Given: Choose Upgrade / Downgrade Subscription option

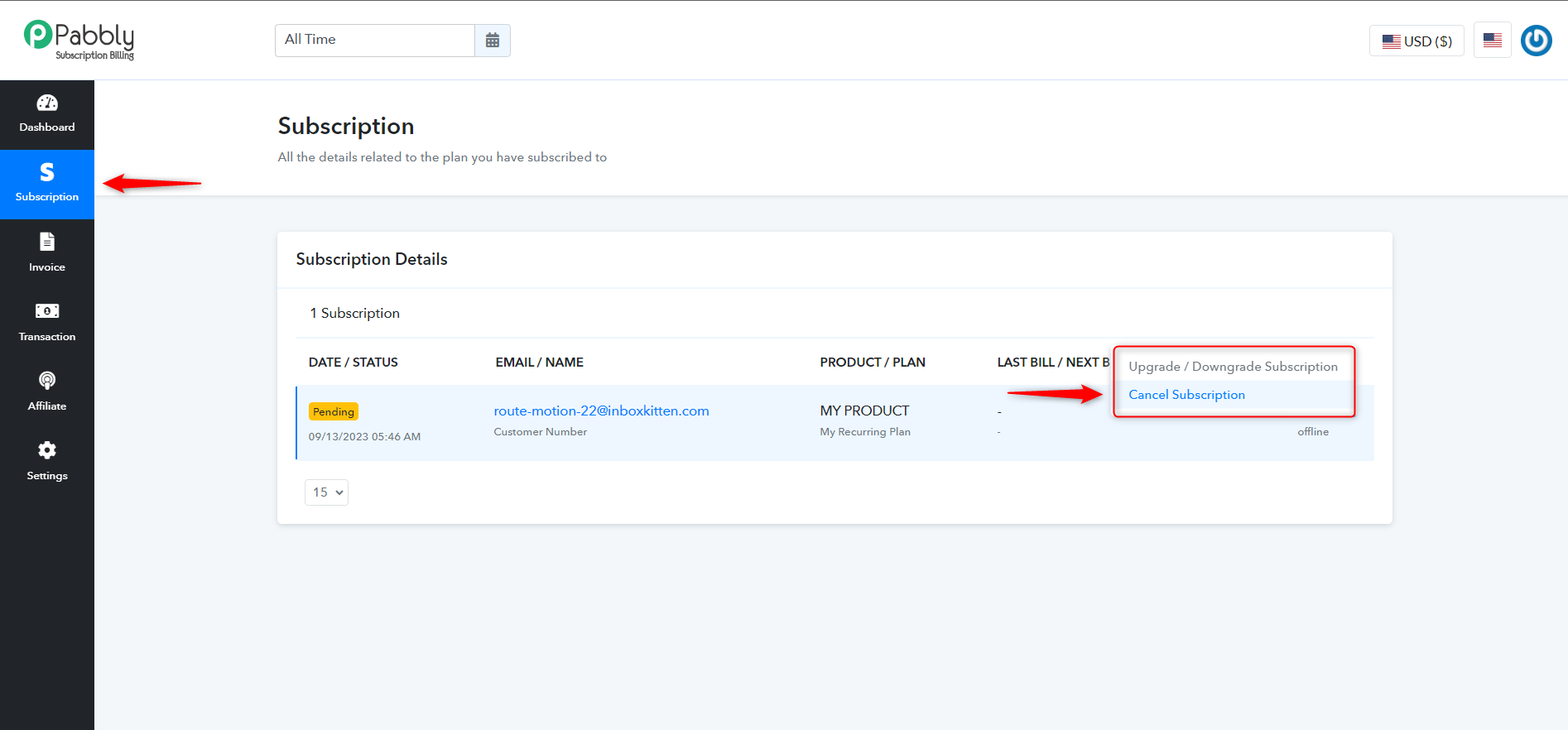Looking at the screenshot, I should point(1233,367).
